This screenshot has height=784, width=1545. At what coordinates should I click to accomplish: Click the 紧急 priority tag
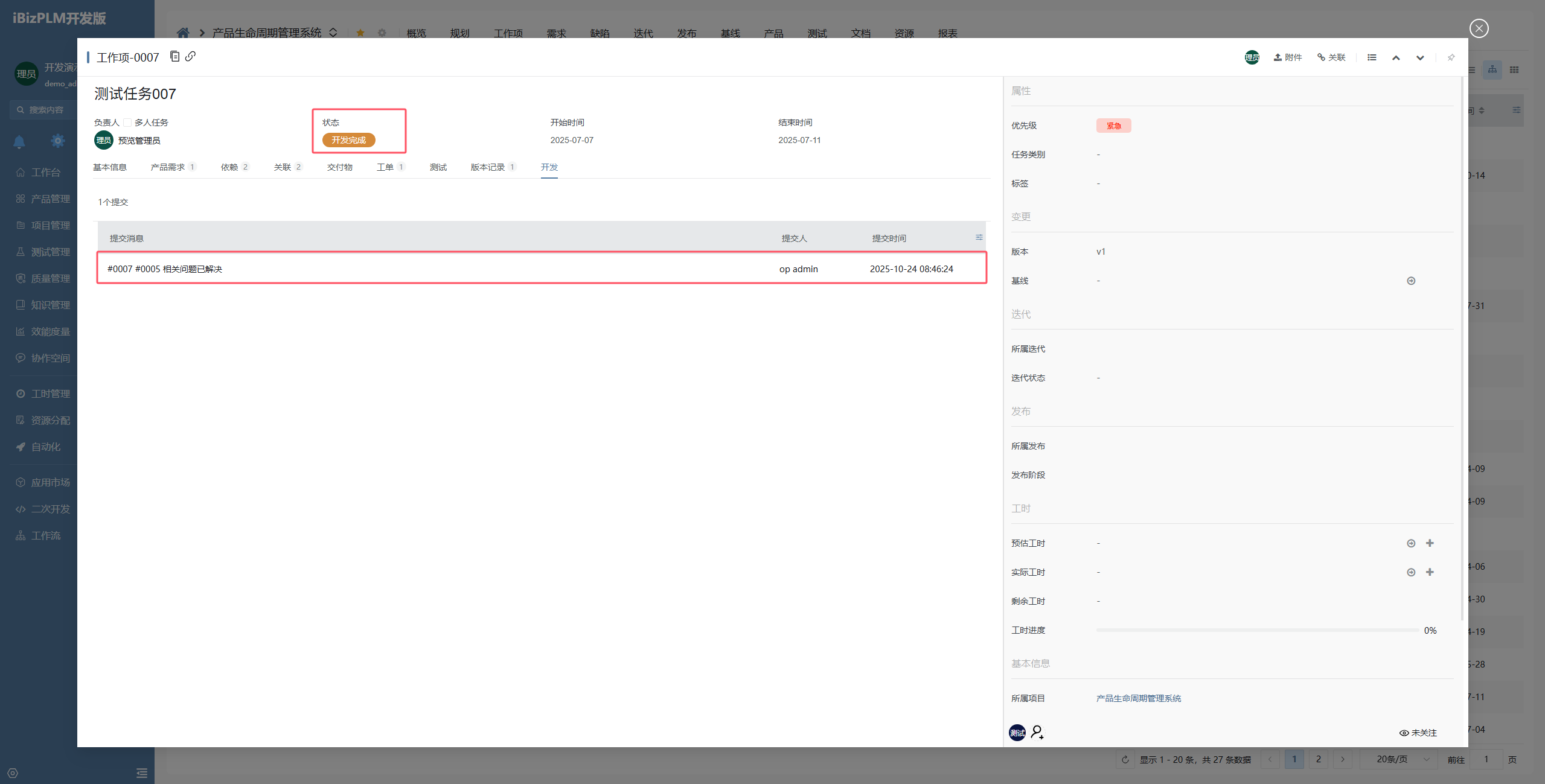click(x=1113, y=126)
